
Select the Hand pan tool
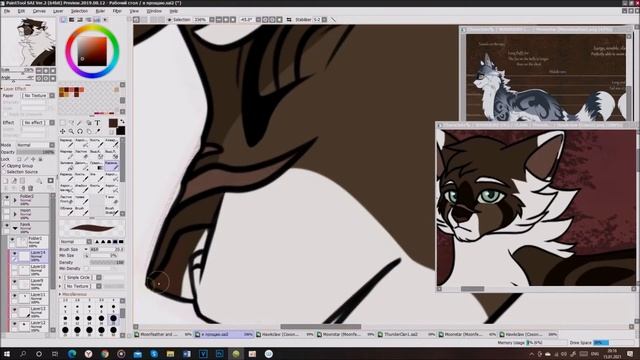coord(89,131)
